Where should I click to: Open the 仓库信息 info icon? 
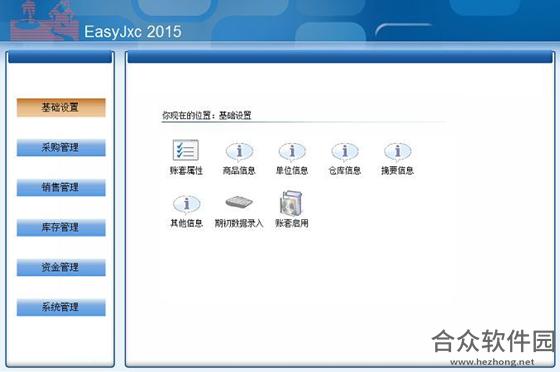click(345, 152)
